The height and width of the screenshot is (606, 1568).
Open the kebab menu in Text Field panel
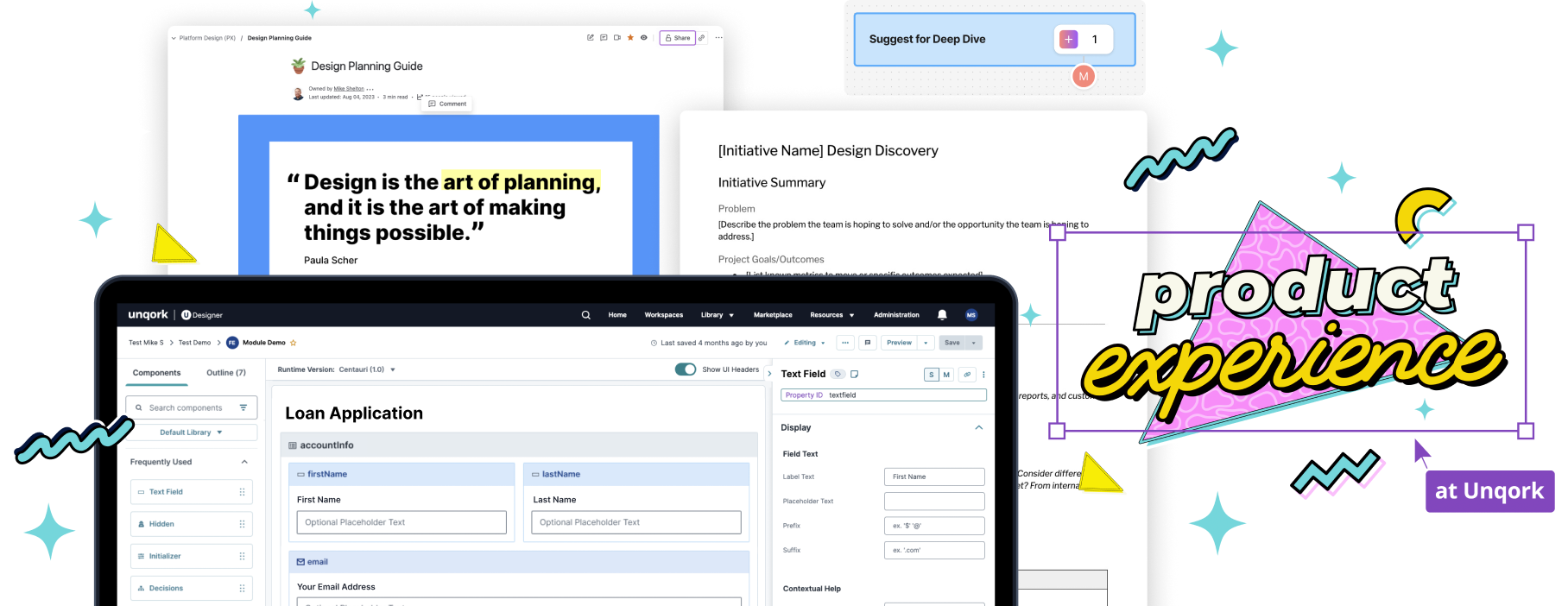point(983,375)
